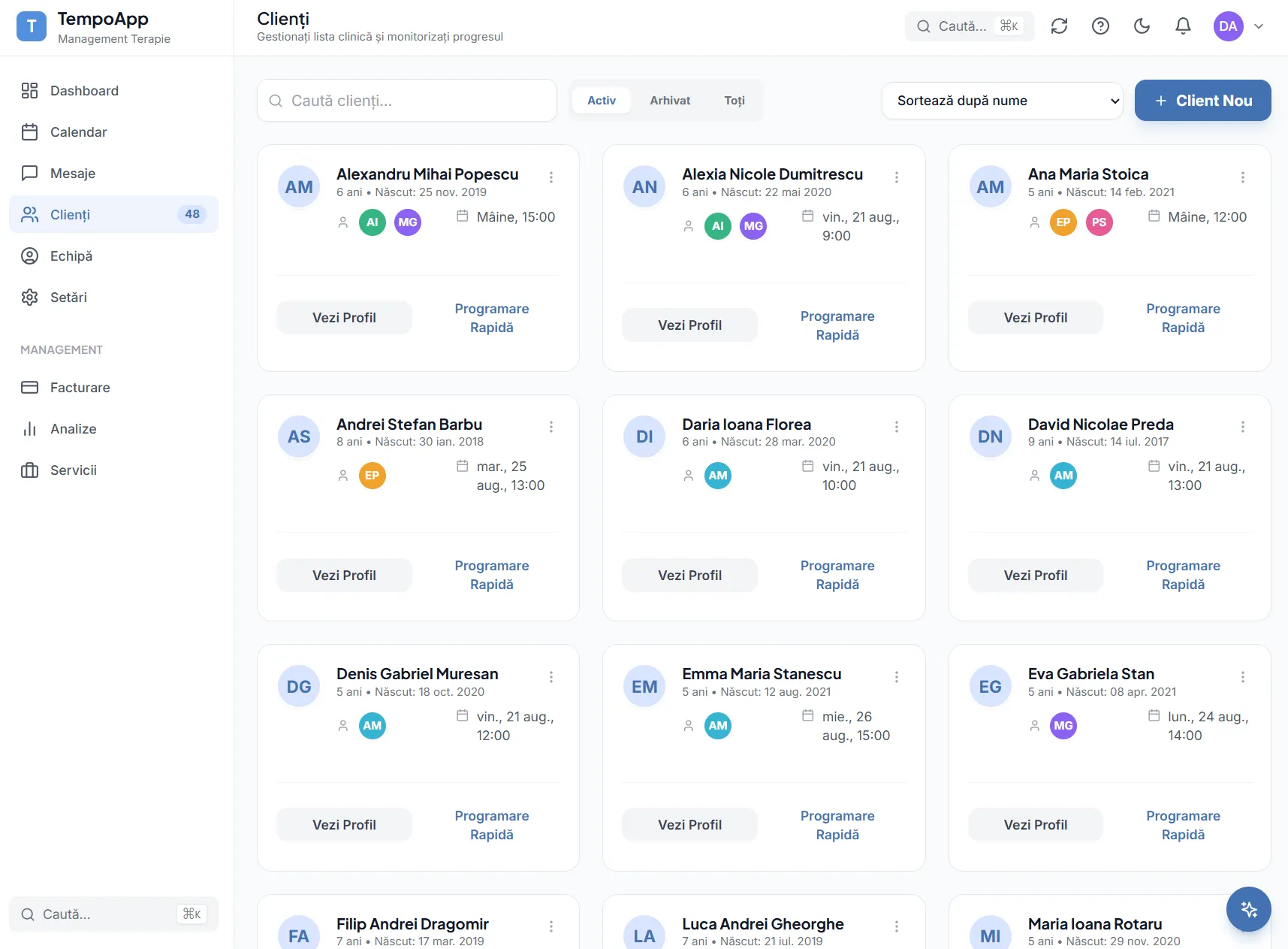Focus the Caută clienți search field
The image size is (1288, 949).
click(x=407, y=101)
